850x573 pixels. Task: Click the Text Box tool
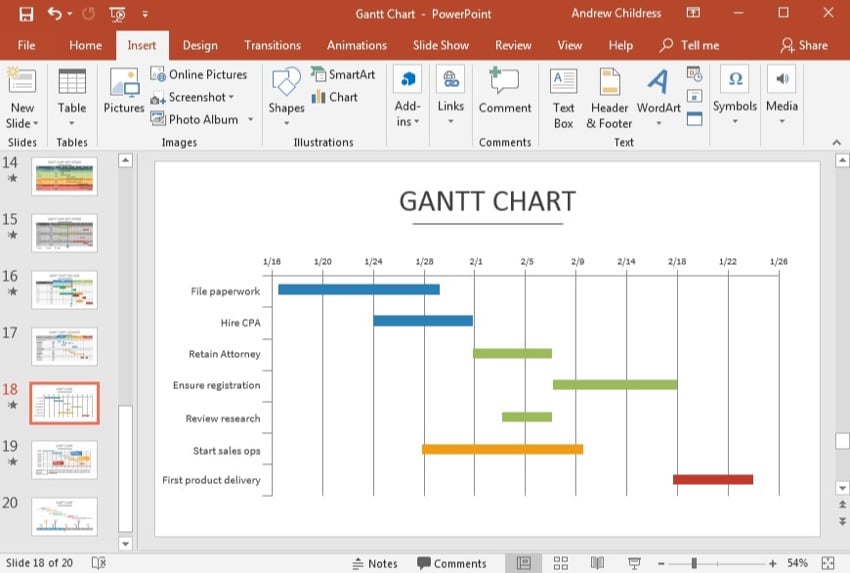point(564,98)
